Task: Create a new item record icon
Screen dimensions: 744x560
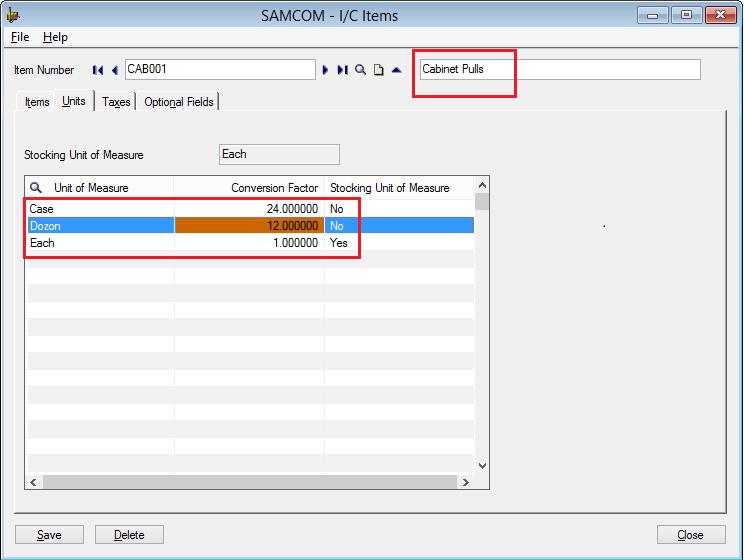Action: point(379,70)
